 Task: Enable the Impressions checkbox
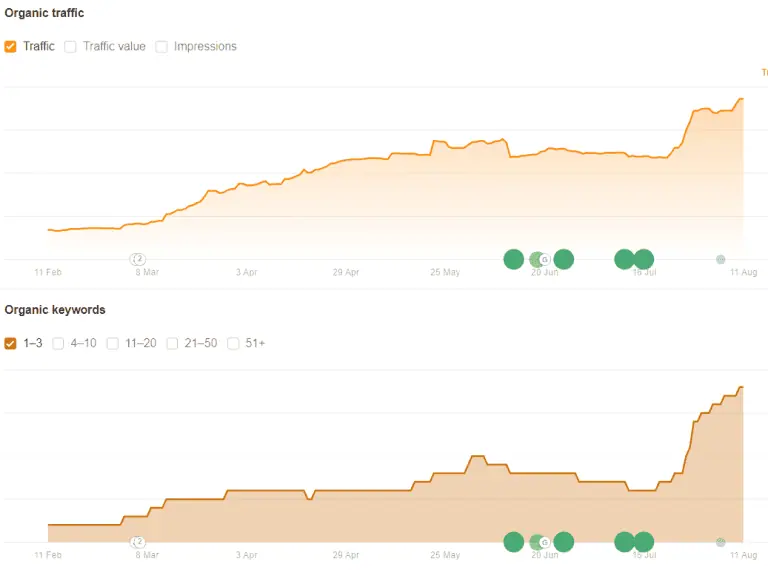pos(161,47)
